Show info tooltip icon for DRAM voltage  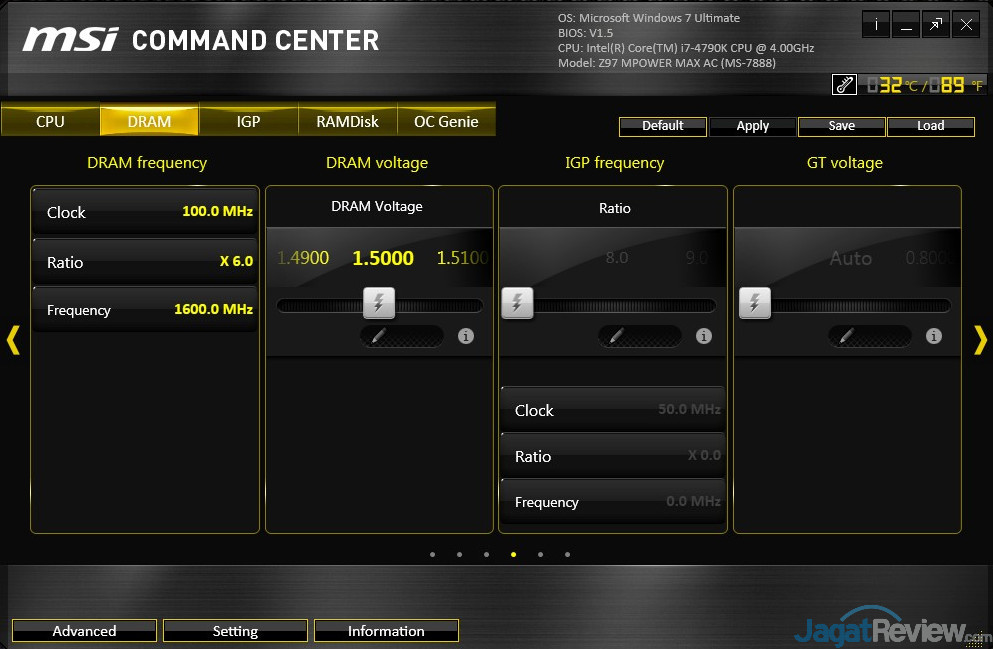[x=465, y=336]
